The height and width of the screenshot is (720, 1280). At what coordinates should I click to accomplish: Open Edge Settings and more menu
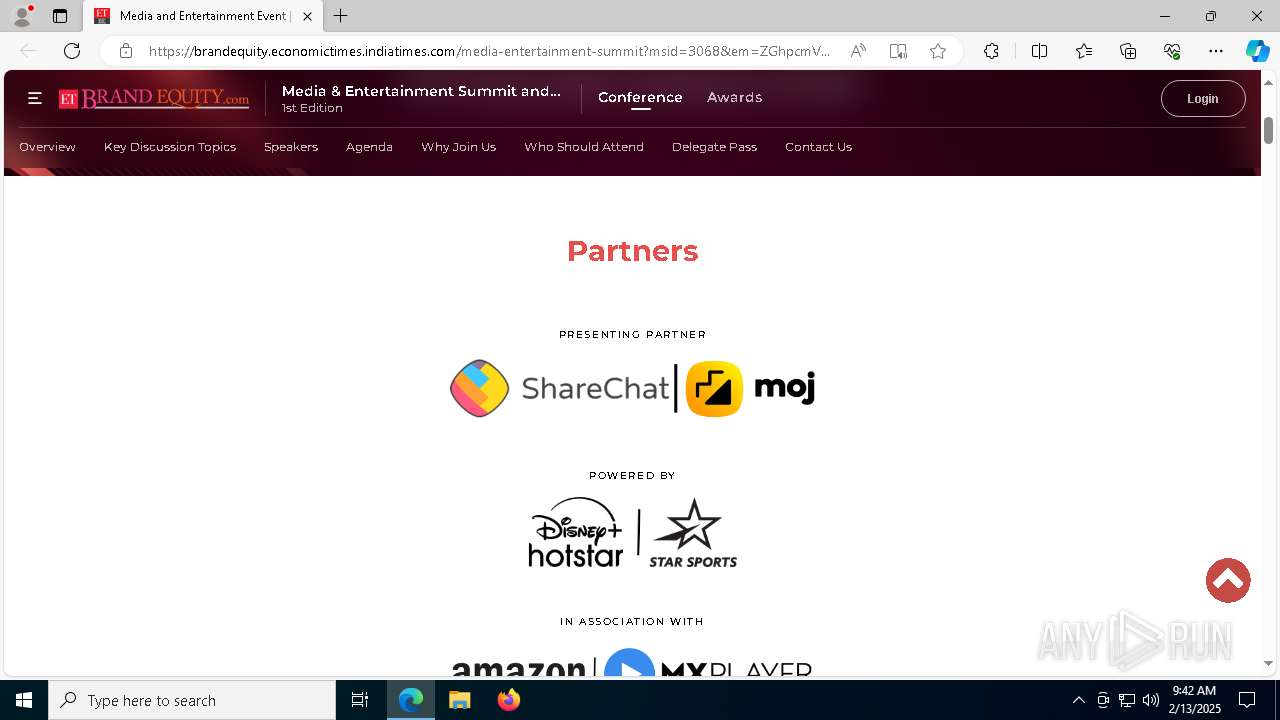click(1216, 51)
